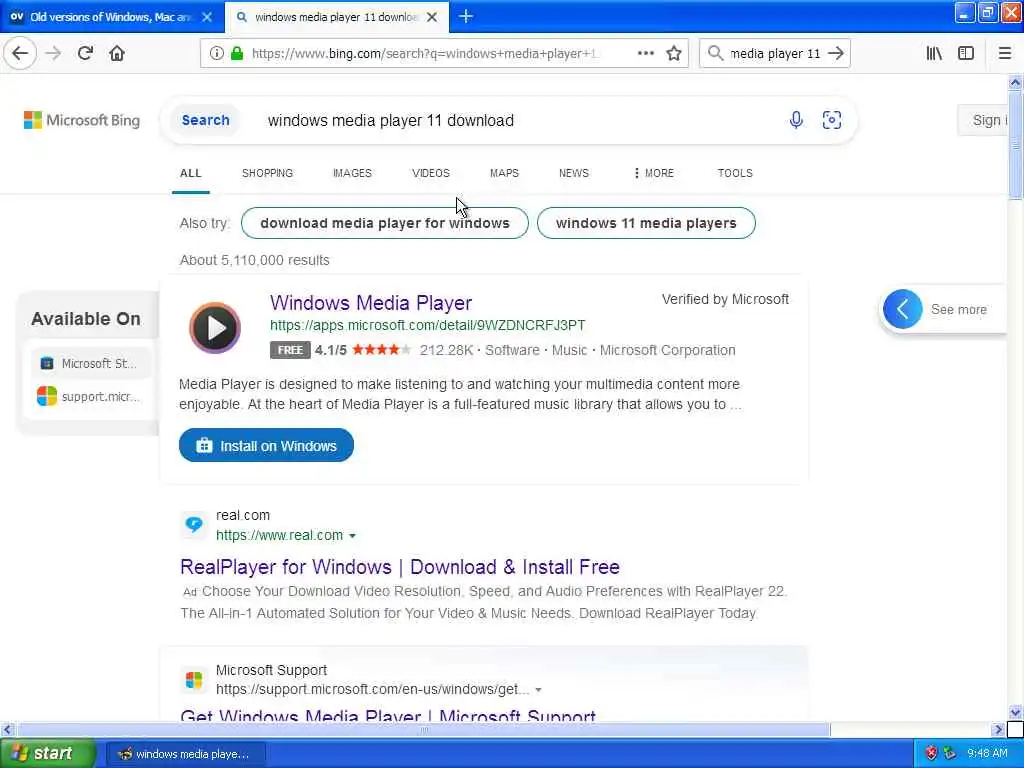Open 'support.micr...' in Available On panel
The height and width of the screenshot is (768, 1024).
point(89,396)
